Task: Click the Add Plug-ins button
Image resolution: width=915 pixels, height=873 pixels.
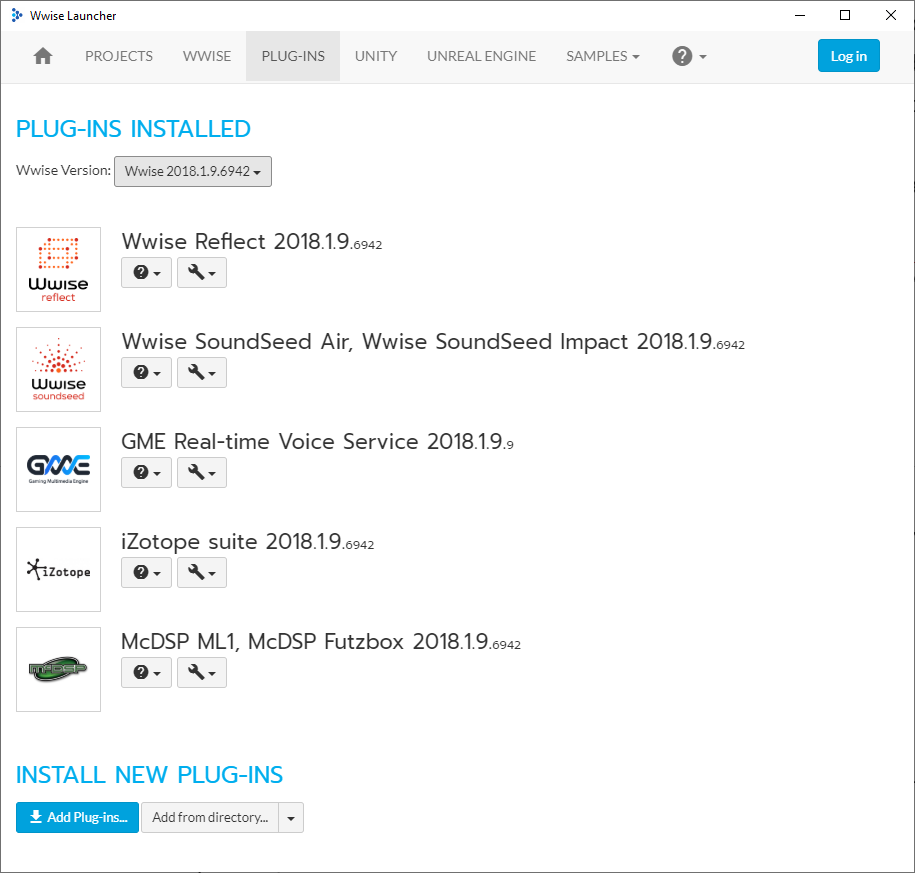Action: click(x=78, y=818)
